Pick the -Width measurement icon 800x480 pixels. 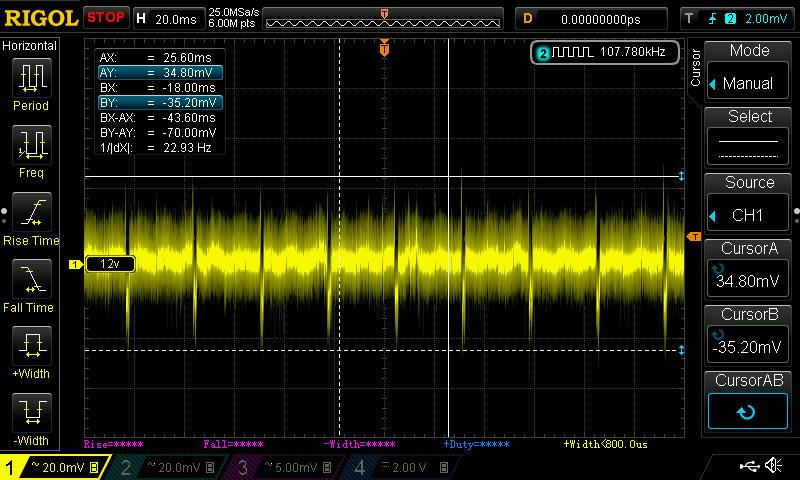click(32, 418)
